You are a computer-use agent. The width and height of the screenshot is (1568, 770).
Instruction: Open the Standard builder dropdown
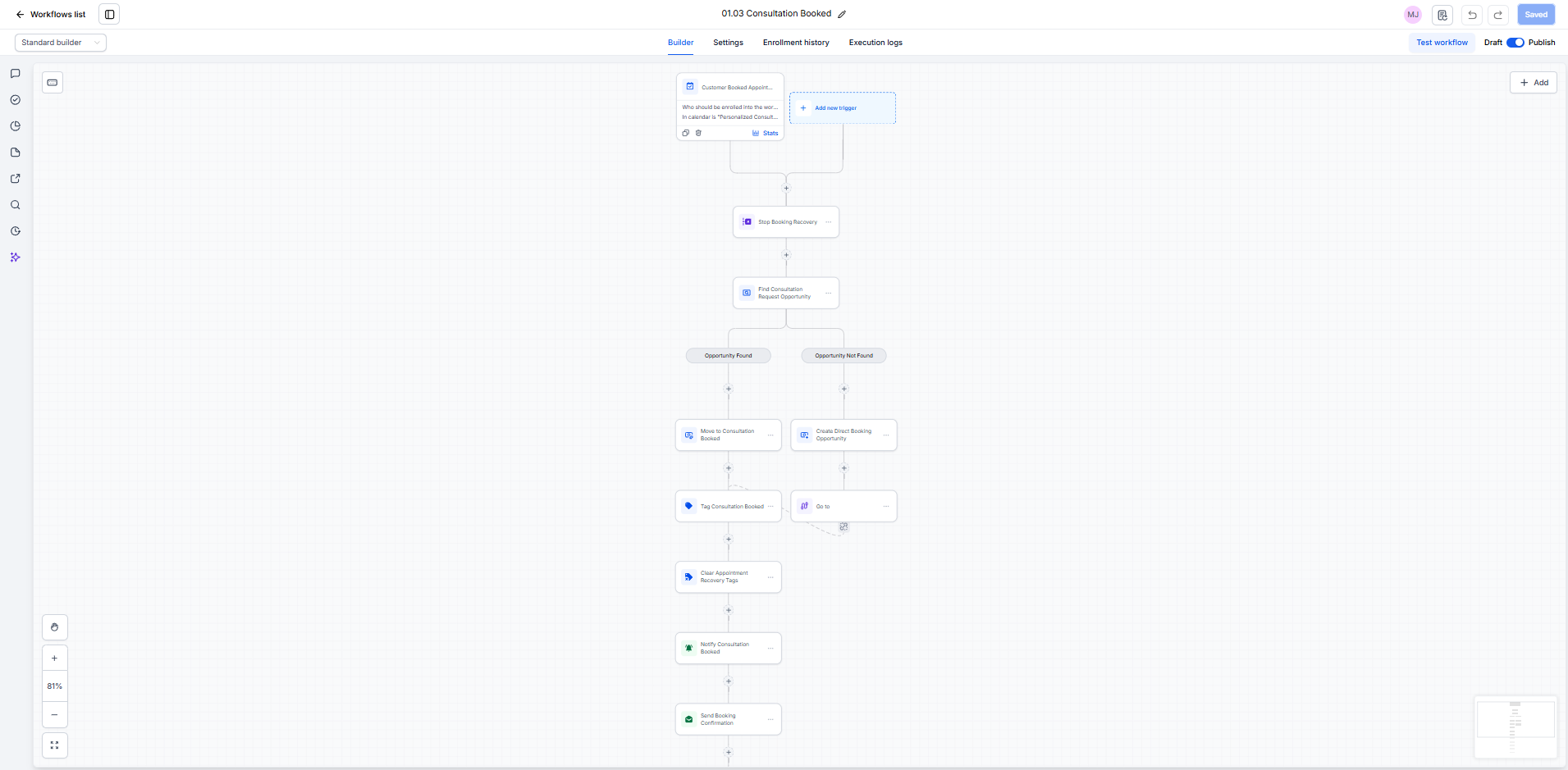[61, 43]
